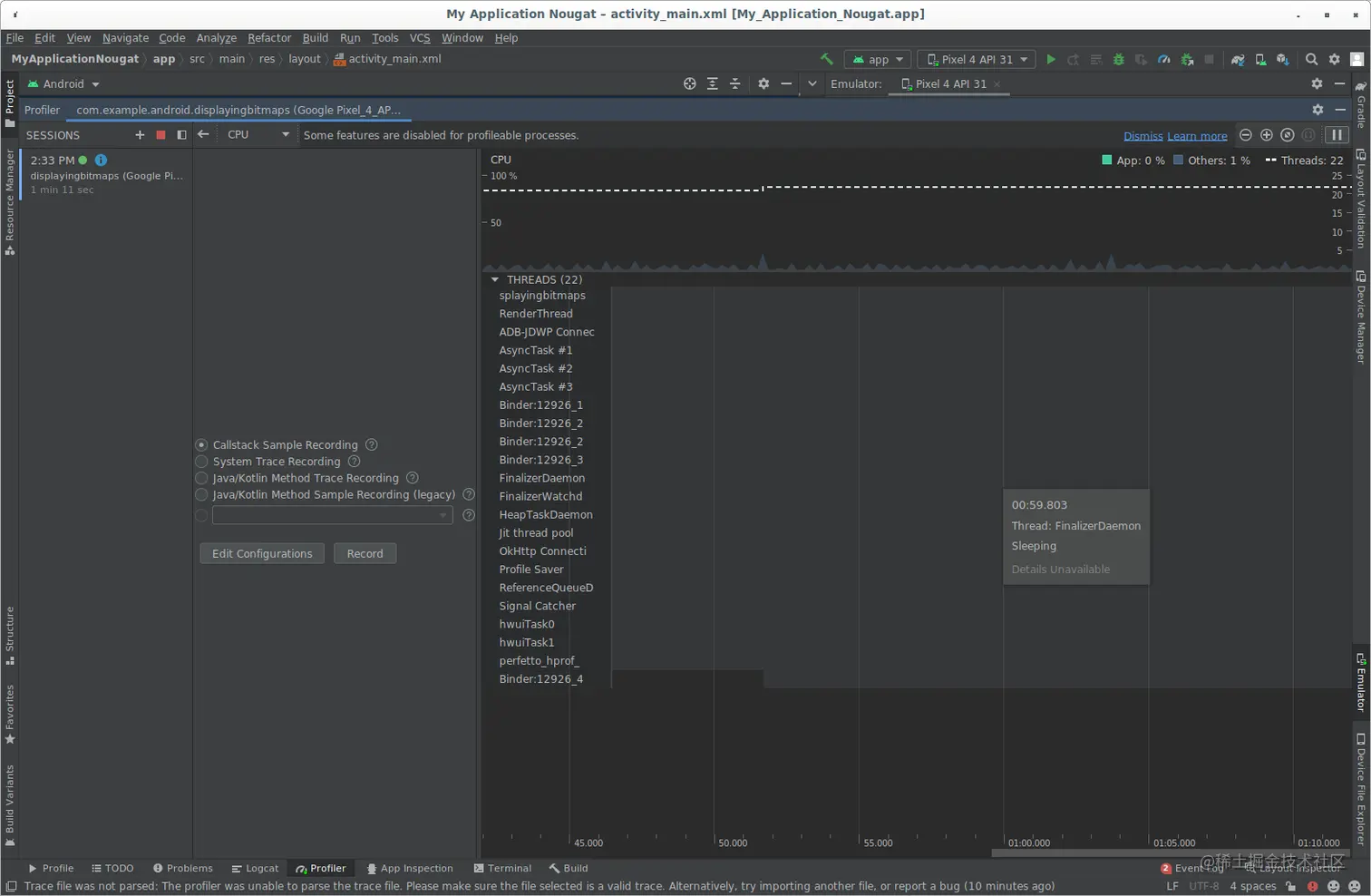Zoom out the profiler timeline
1371x896 pixels.
1246,135
